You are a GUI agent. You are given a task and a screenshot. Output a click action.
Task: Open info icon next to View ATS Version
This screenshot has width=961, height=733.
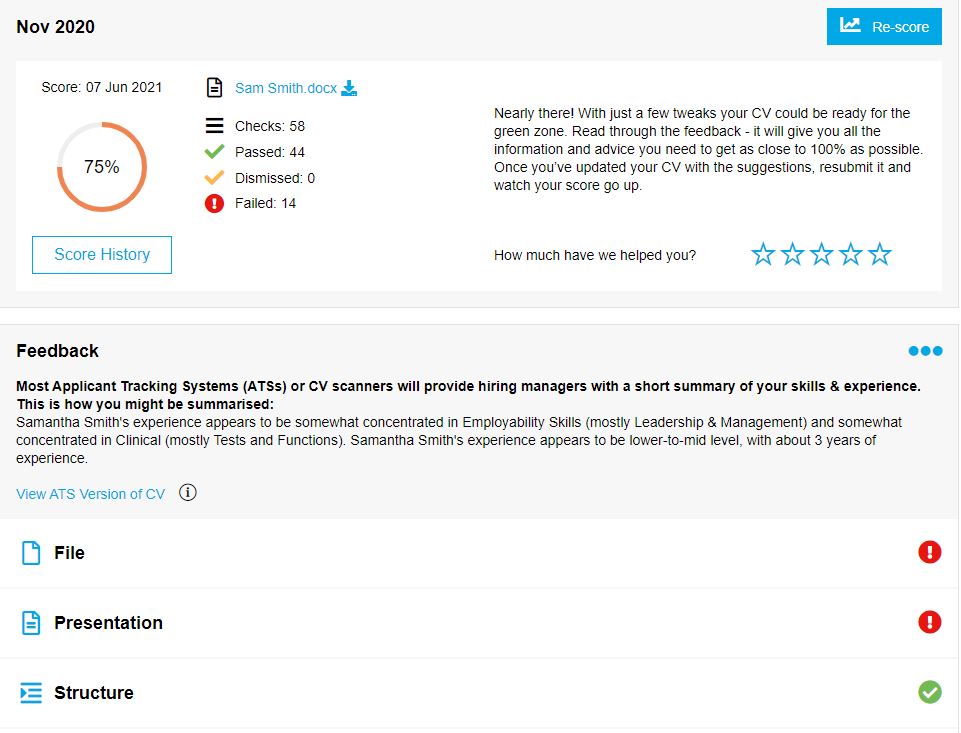[x=188, y=493]
